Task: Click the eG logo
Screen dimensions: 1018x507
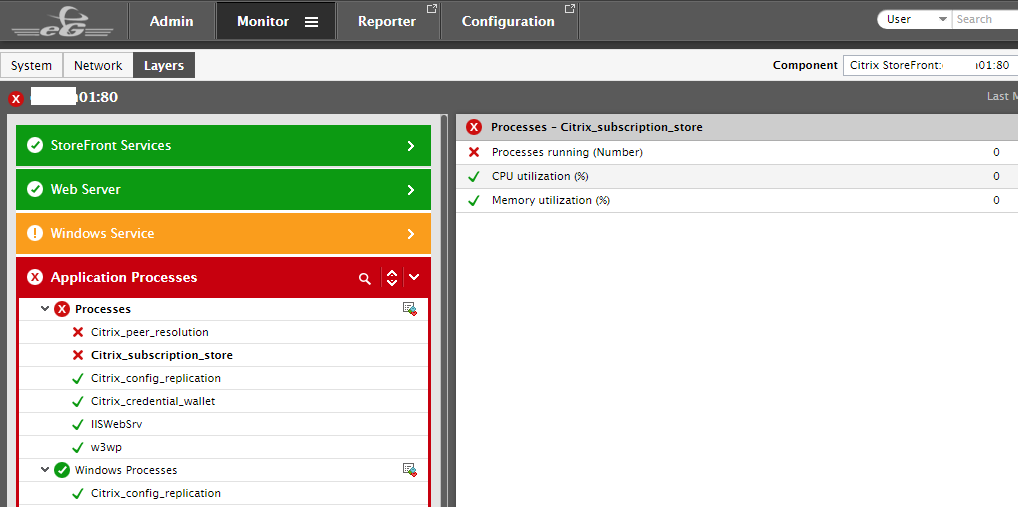Action: pyautogui.click(x=62, y=21)
